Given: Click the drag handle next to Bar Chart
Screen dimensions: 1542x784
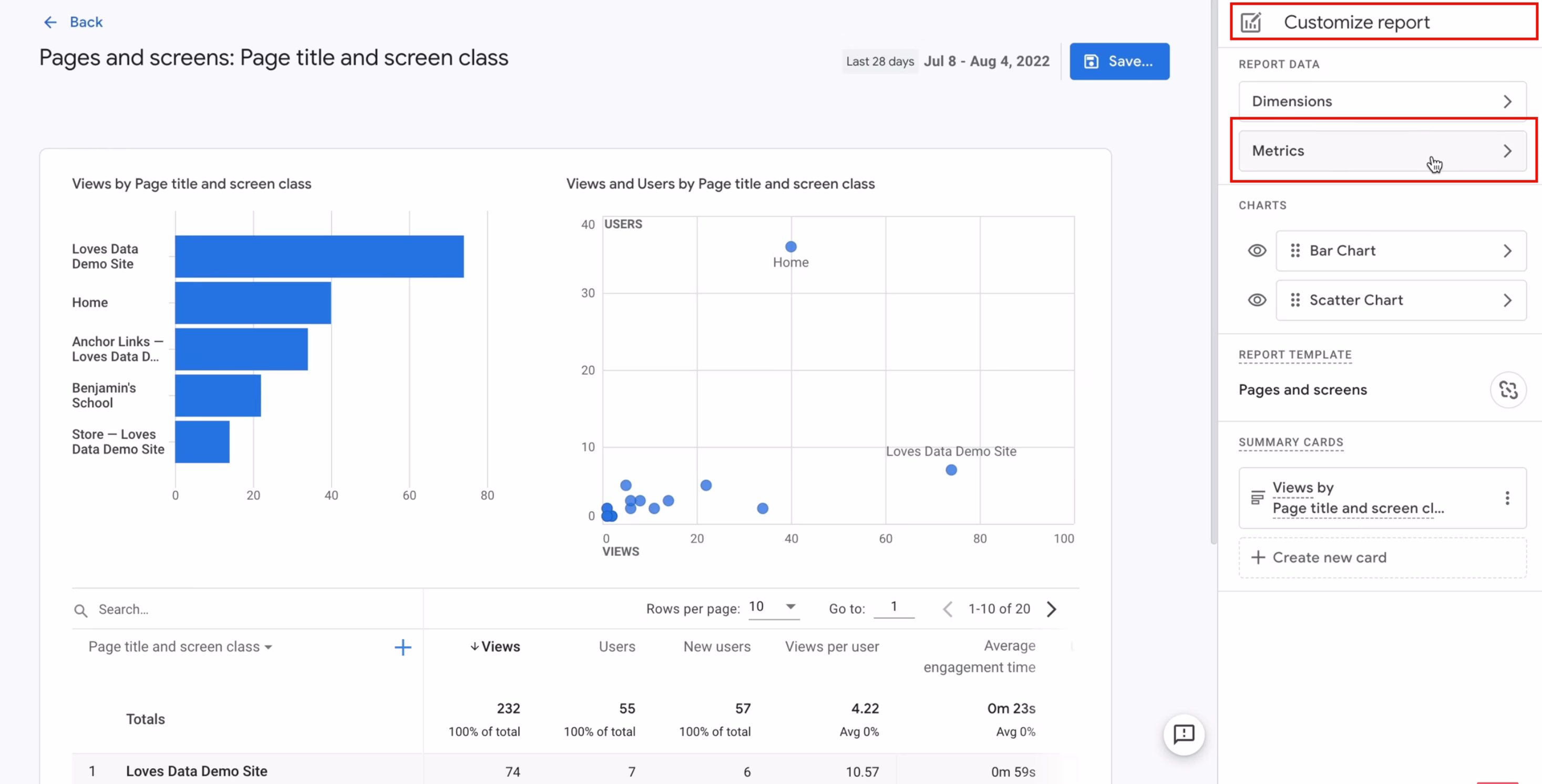Looking at the screenshot, I should point(1296,250).
